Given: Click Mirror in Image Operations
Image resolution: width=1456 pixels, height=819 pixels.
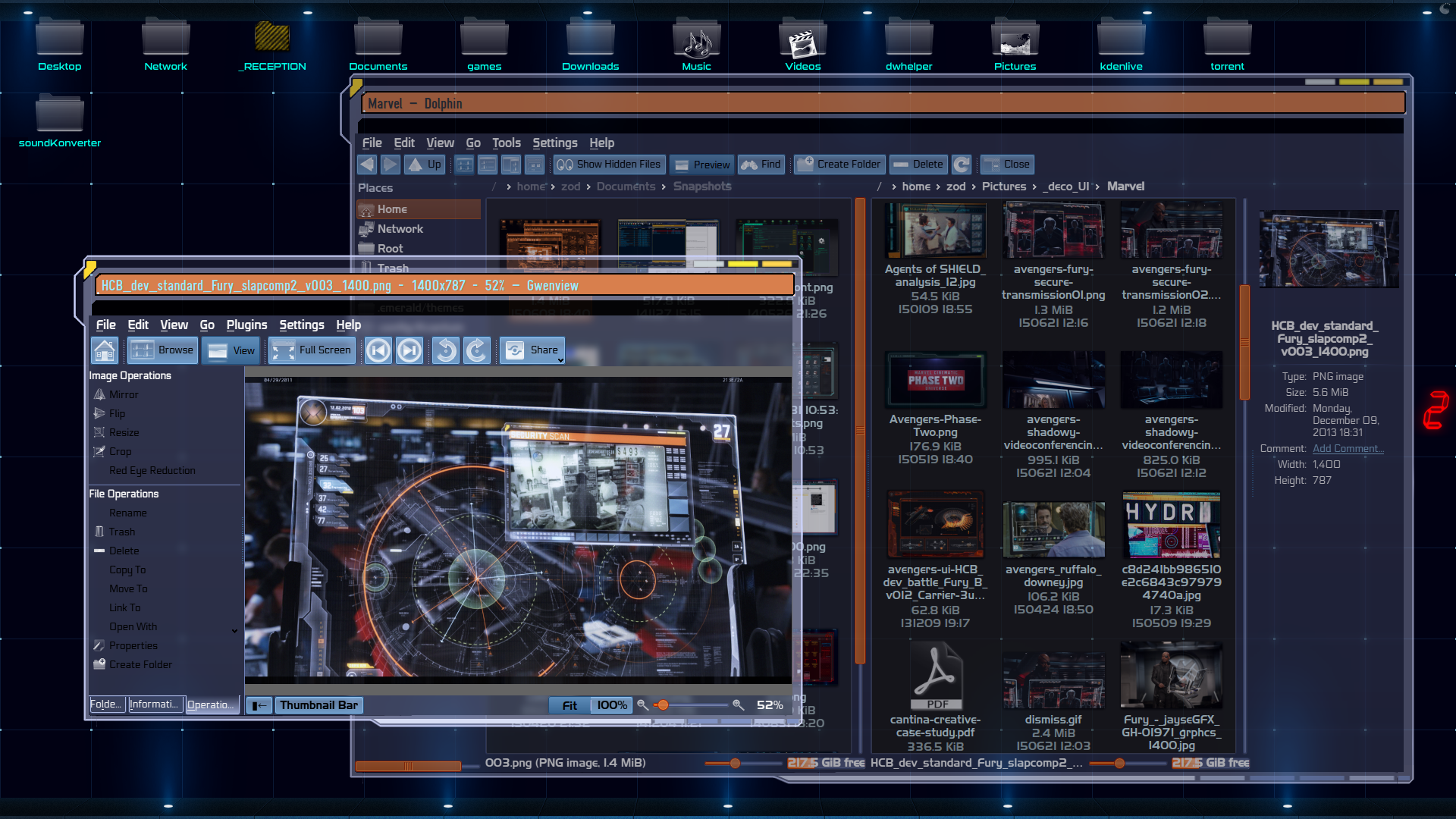Looking at the screenshot, I should (123, 395).
